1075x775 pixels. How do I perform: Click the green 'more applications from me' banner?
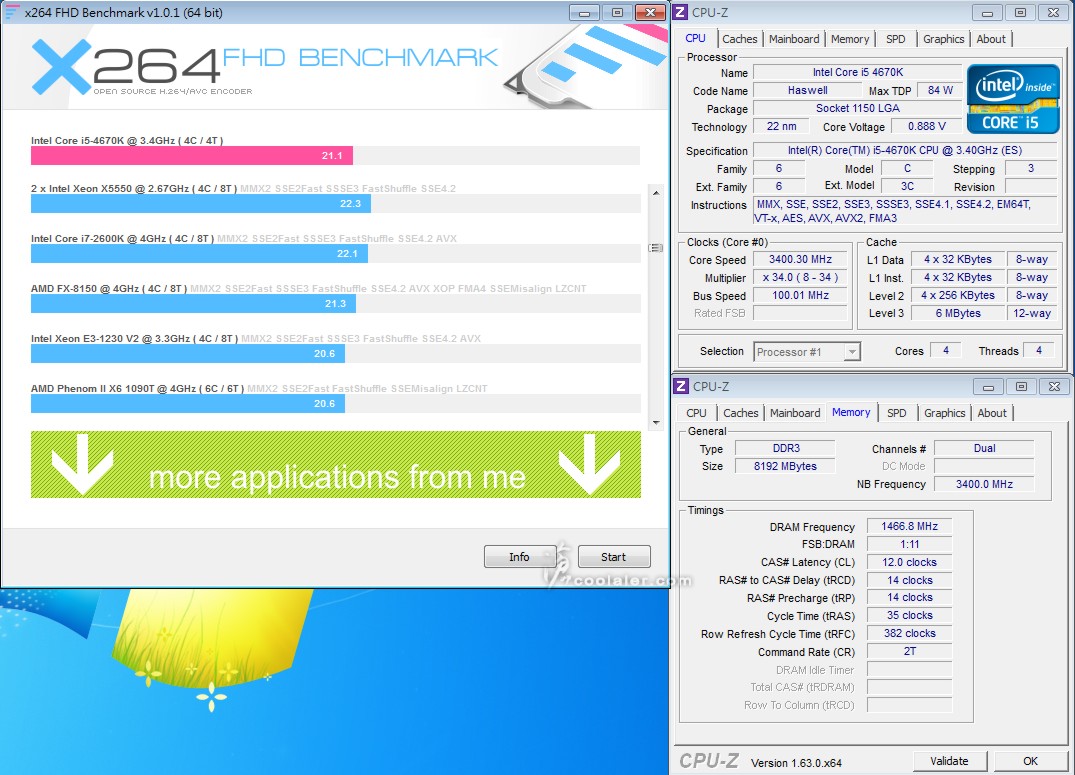click(336, 464)
